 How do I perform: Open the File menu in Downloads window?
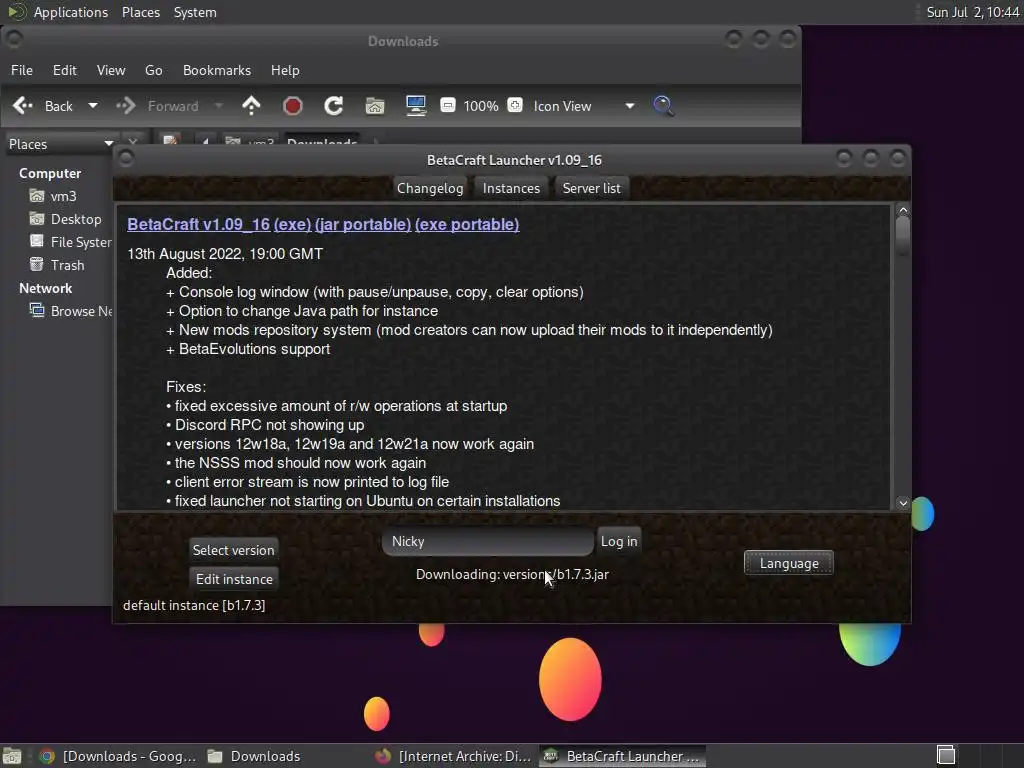pos(22,70)
